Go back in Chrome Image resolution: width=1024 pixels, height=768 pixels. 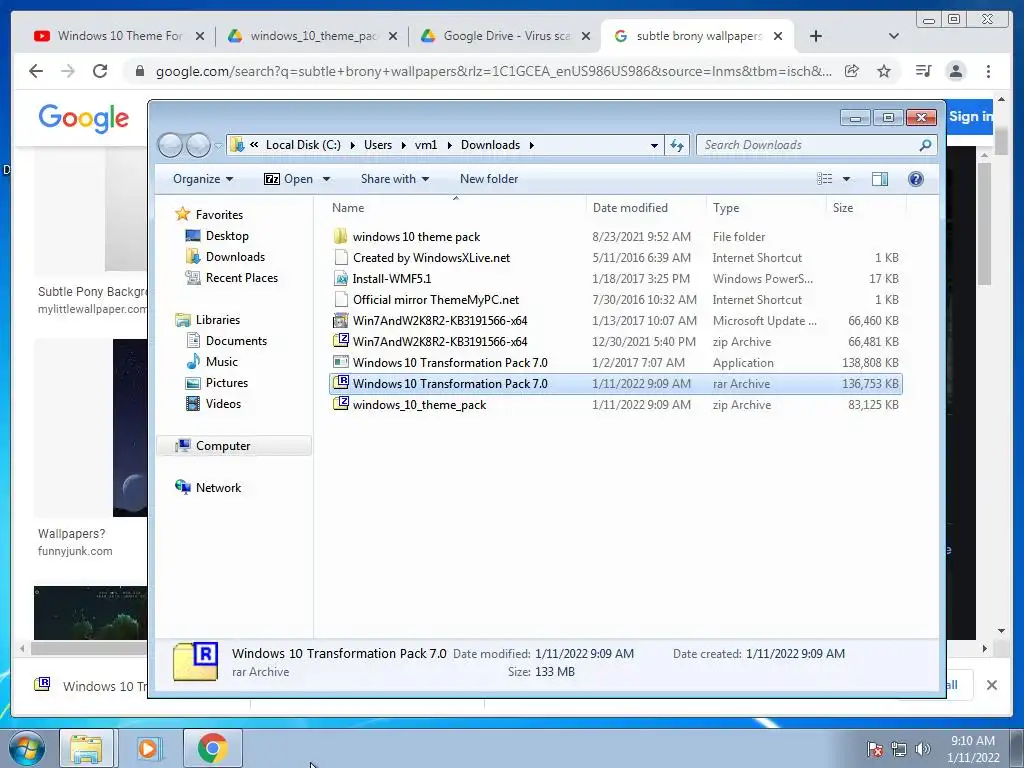point(36,71)
